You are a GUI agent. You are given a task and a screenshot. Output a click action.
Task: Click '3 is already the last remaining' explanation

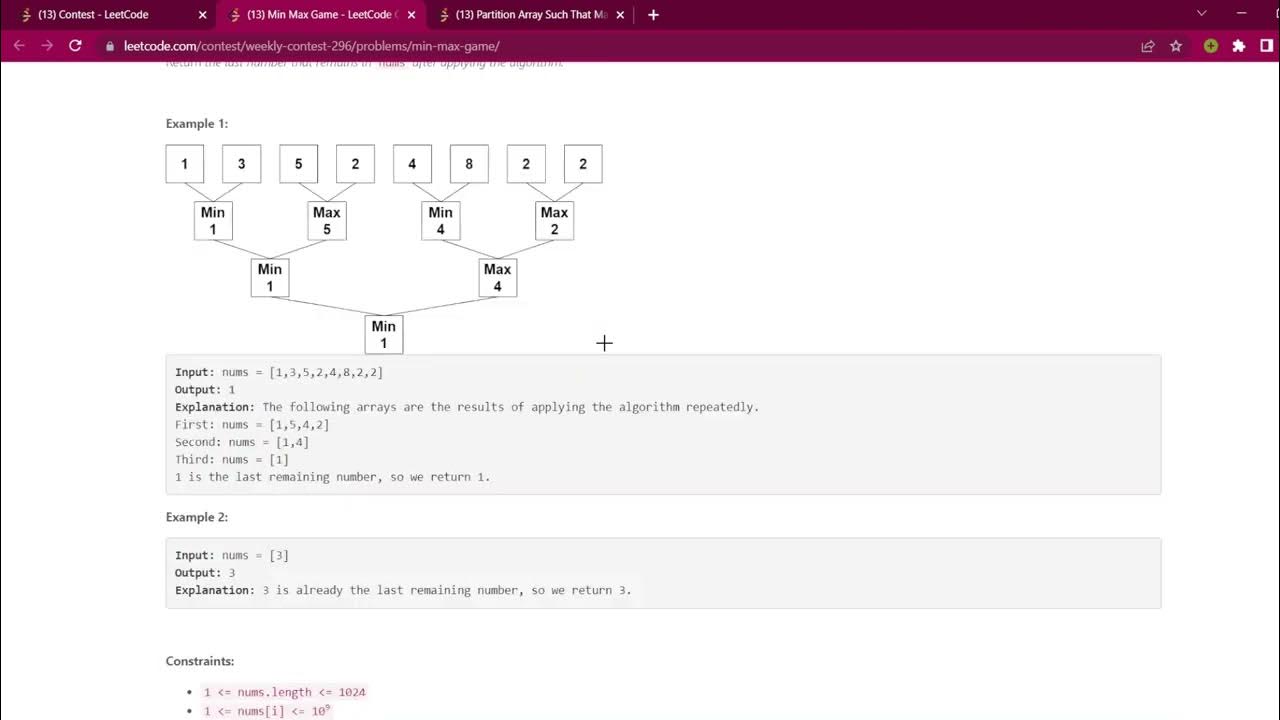pos(403,590)
